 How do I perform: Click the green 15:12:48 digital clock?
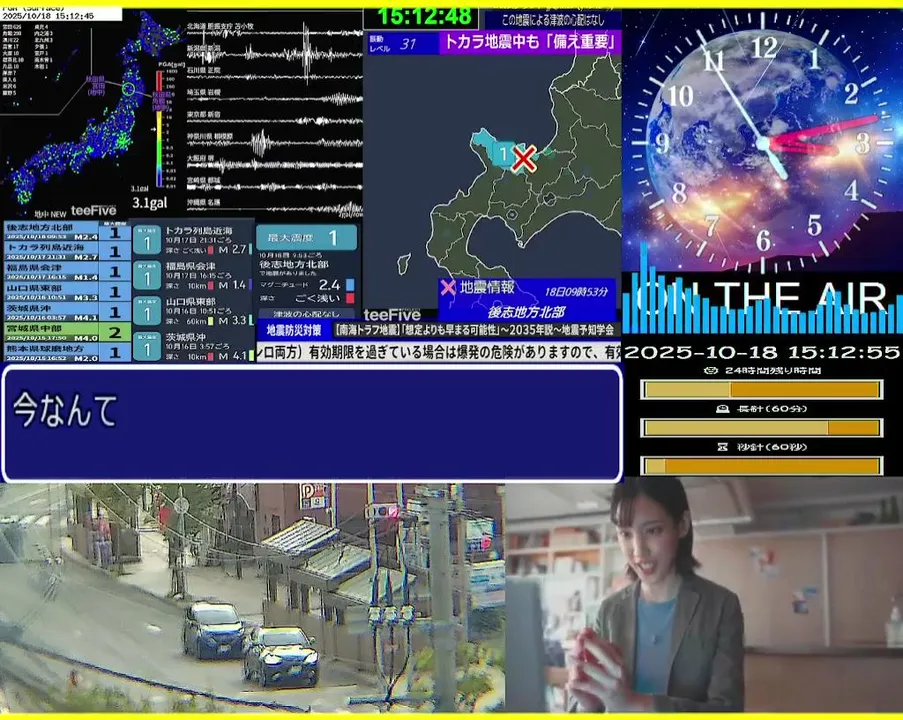[x=424, y=17]
